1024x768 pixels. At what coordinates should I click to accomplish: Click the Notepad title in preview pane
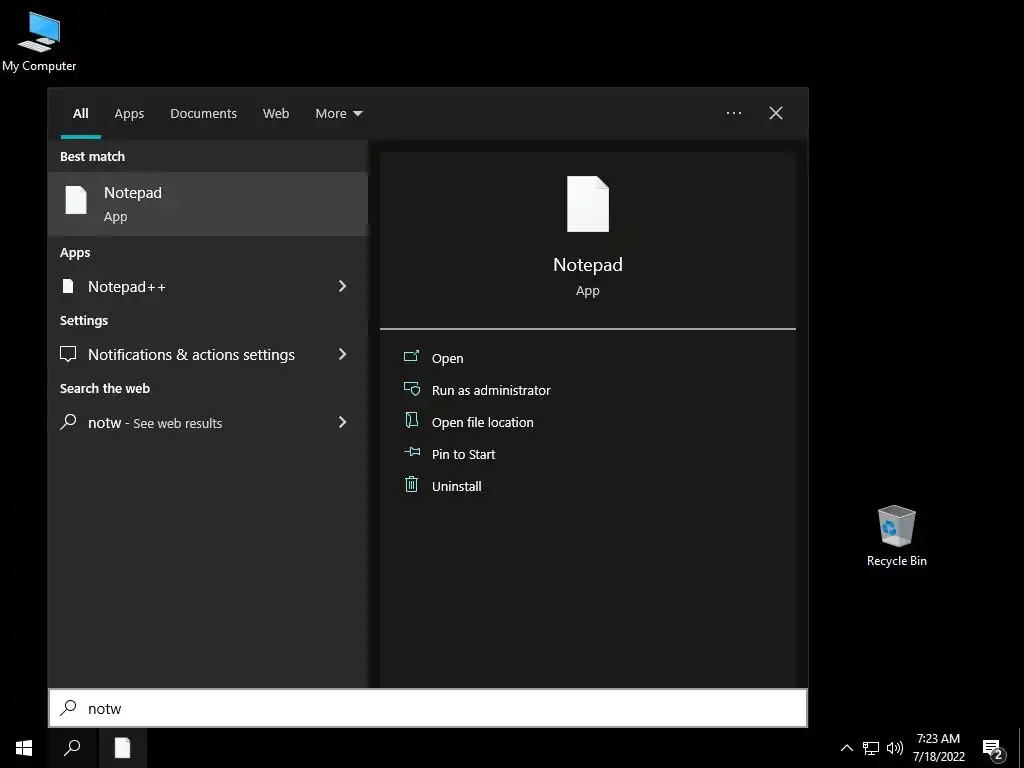click(x=588, y=264)
